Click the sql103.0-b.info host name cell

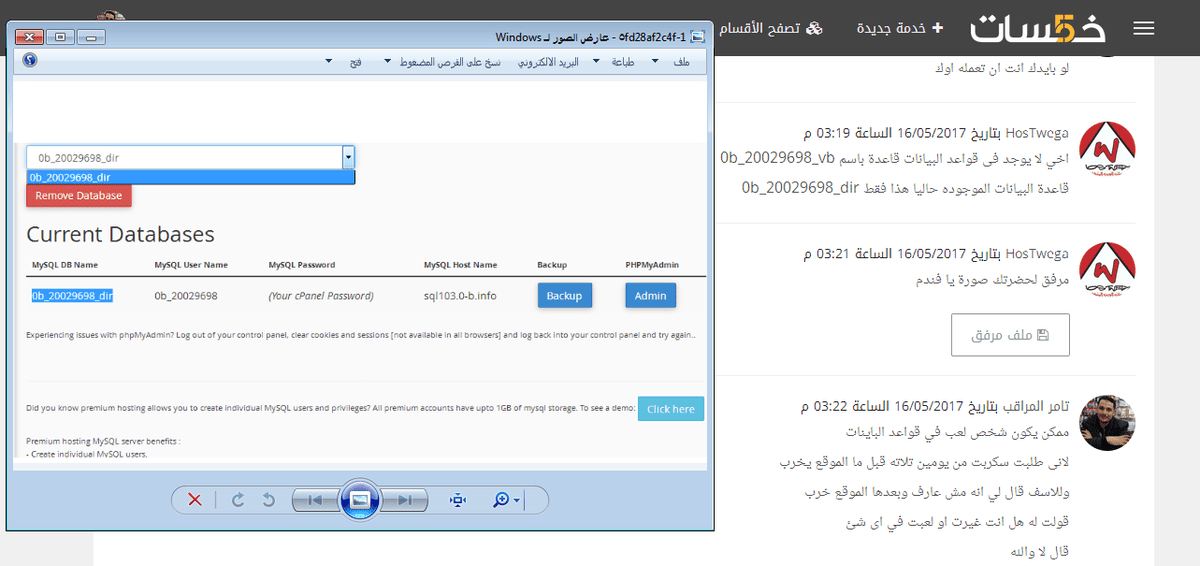460,296
